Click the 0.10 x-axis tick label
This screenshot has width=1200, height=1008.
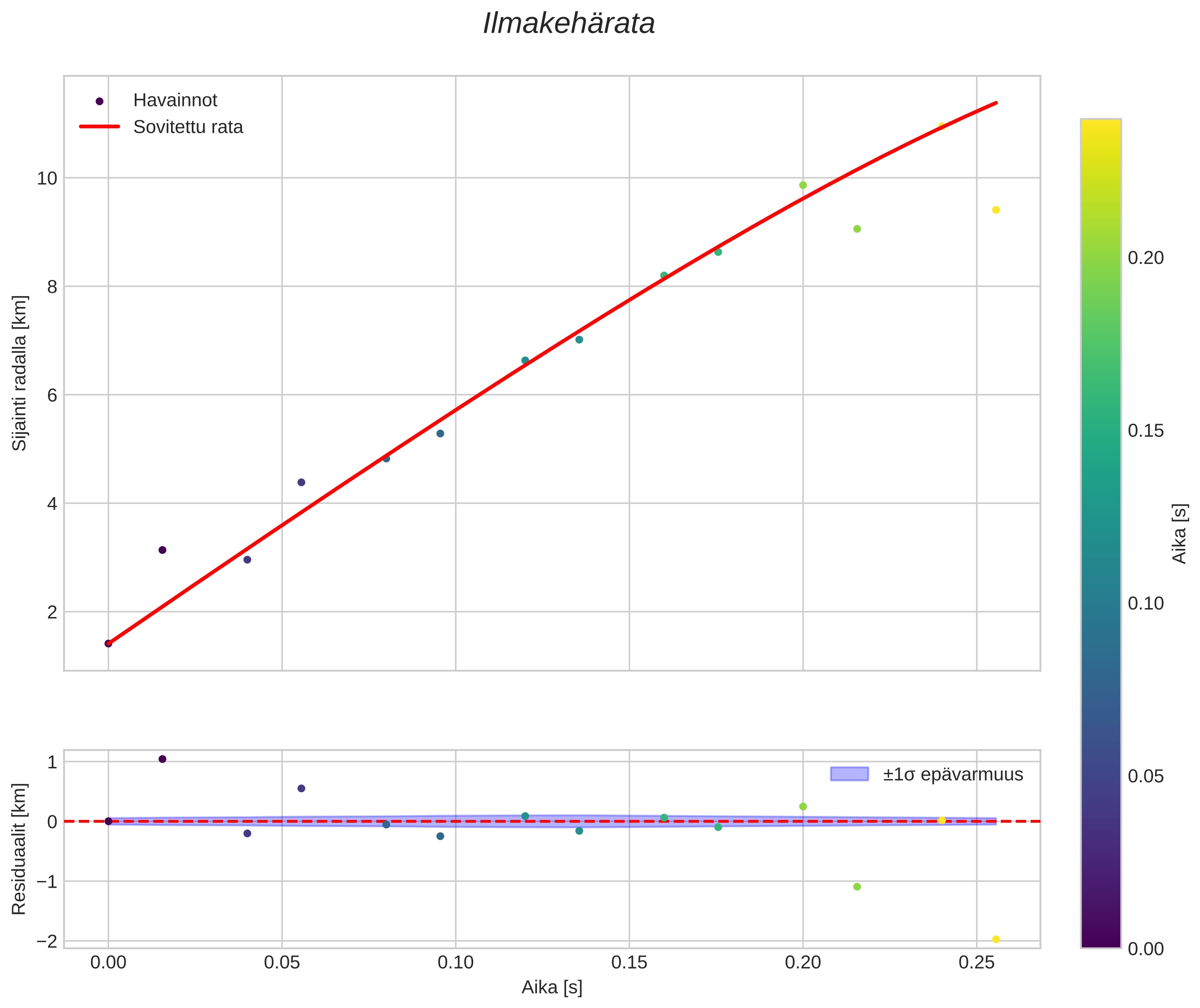pos(455,963)
